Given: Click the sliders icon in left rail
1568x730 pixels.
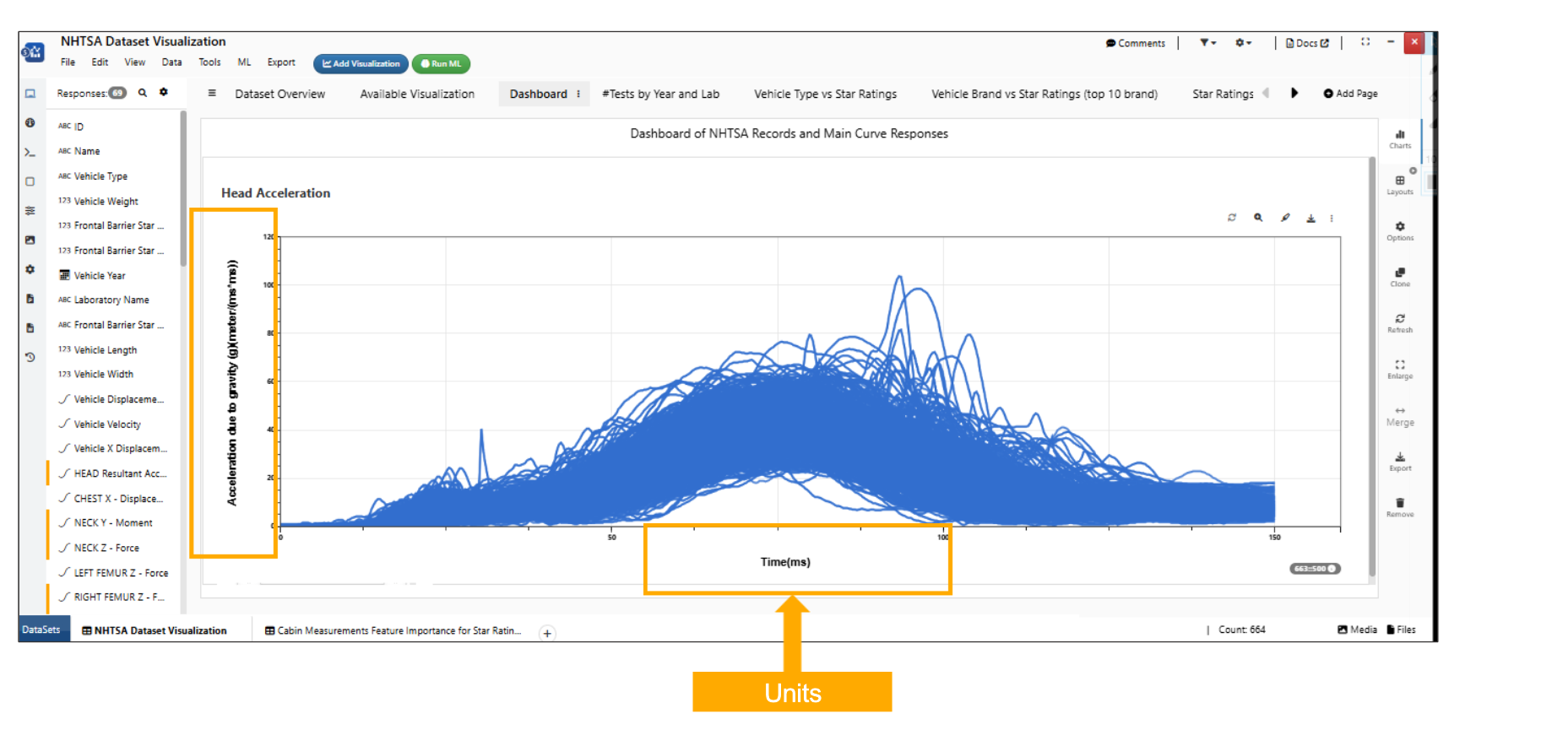Looking at the screenshot, I should (30, 211).
